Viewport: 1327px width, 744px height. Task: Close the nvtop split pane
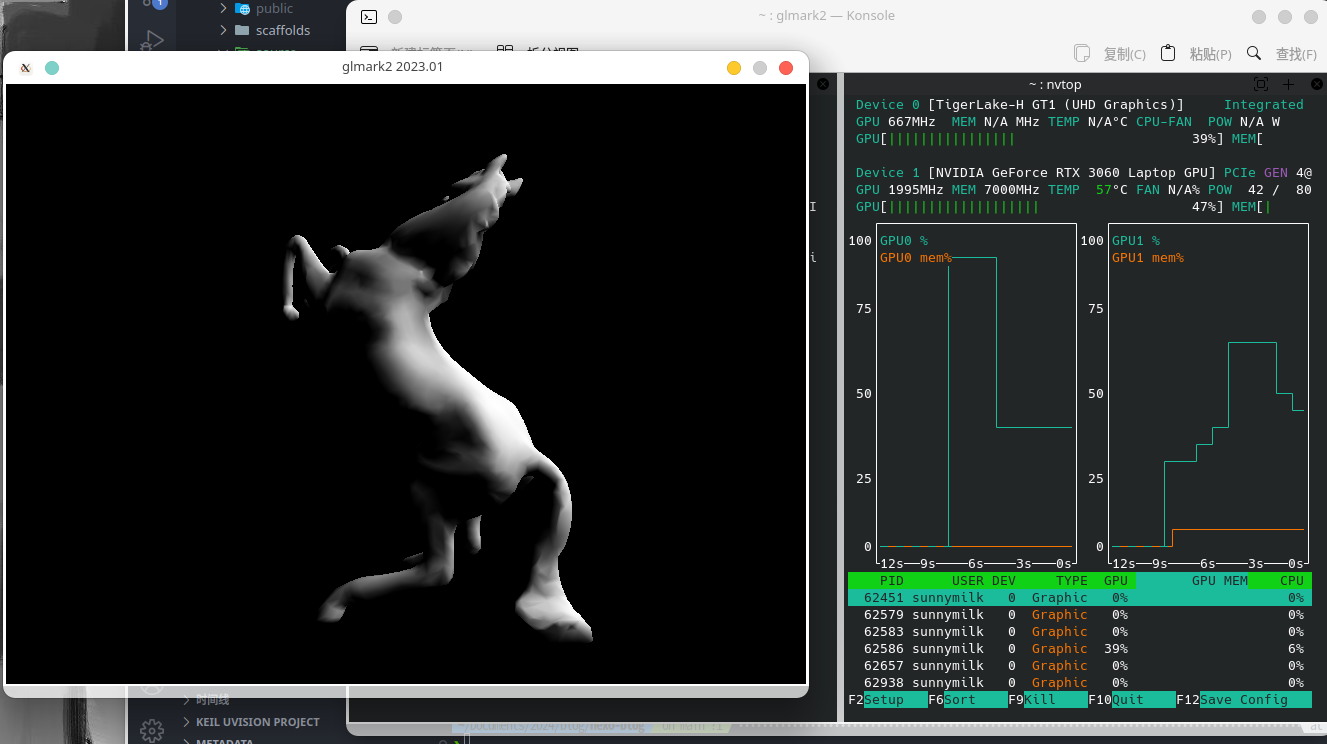pyautogui.click(x=1316, y=85)
